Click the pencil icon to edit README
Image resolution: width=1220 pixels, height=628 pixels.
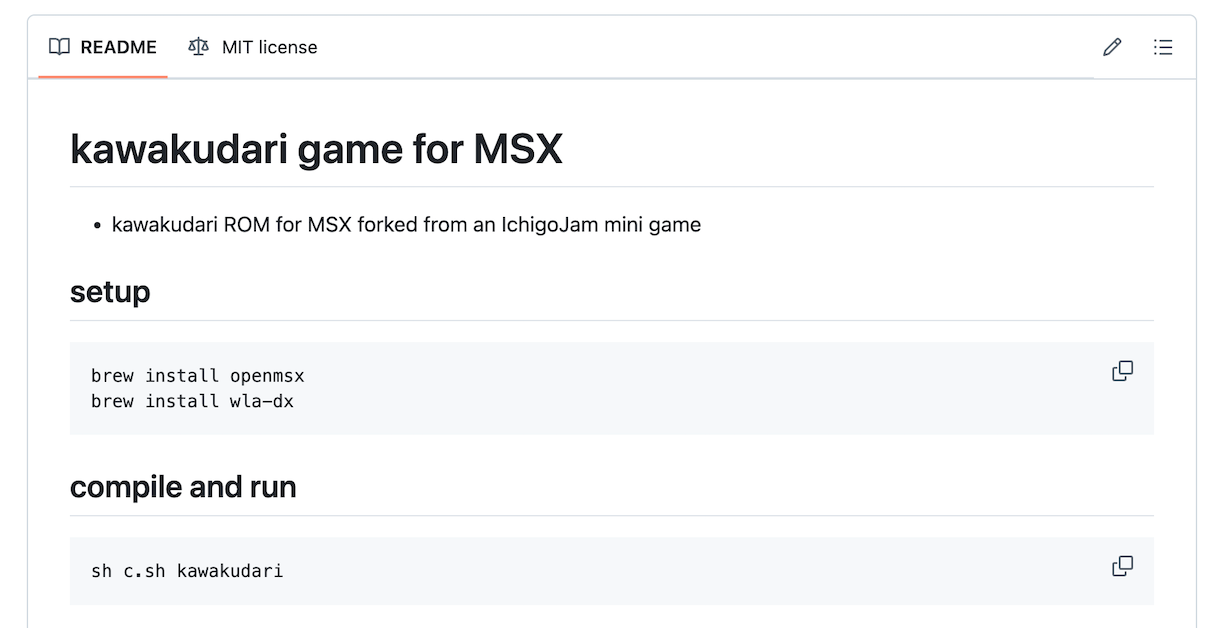1112,47
